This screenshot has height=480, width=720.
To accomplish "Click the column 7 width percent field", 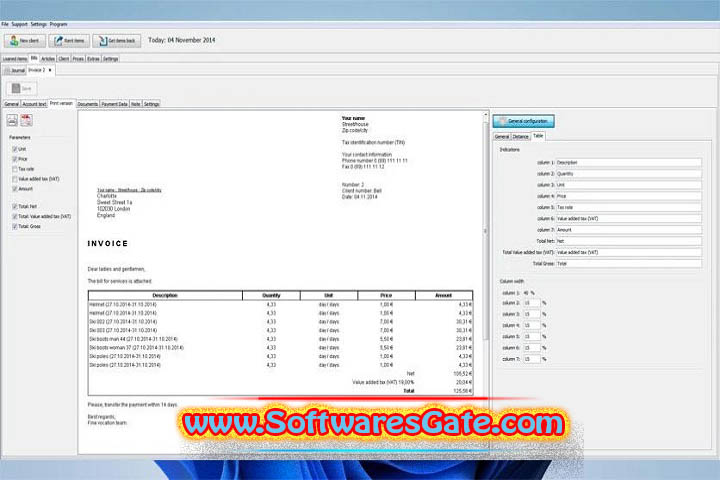I will [x=531, y=359].
